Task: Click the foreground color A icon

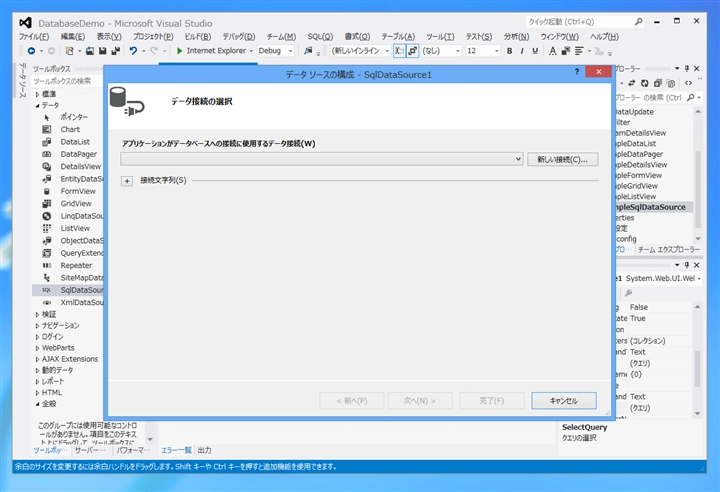Action: (x=552, y=51)
